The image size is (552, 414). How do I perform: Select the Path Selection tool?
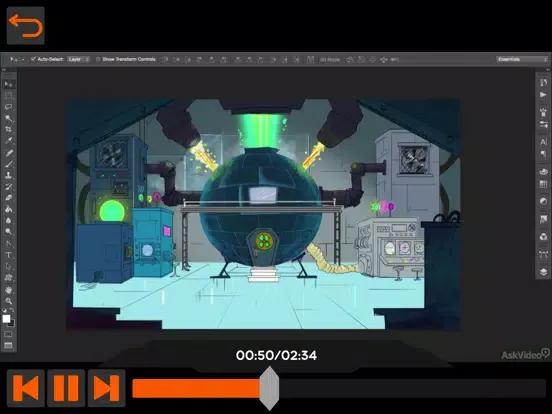coord(8,266)
